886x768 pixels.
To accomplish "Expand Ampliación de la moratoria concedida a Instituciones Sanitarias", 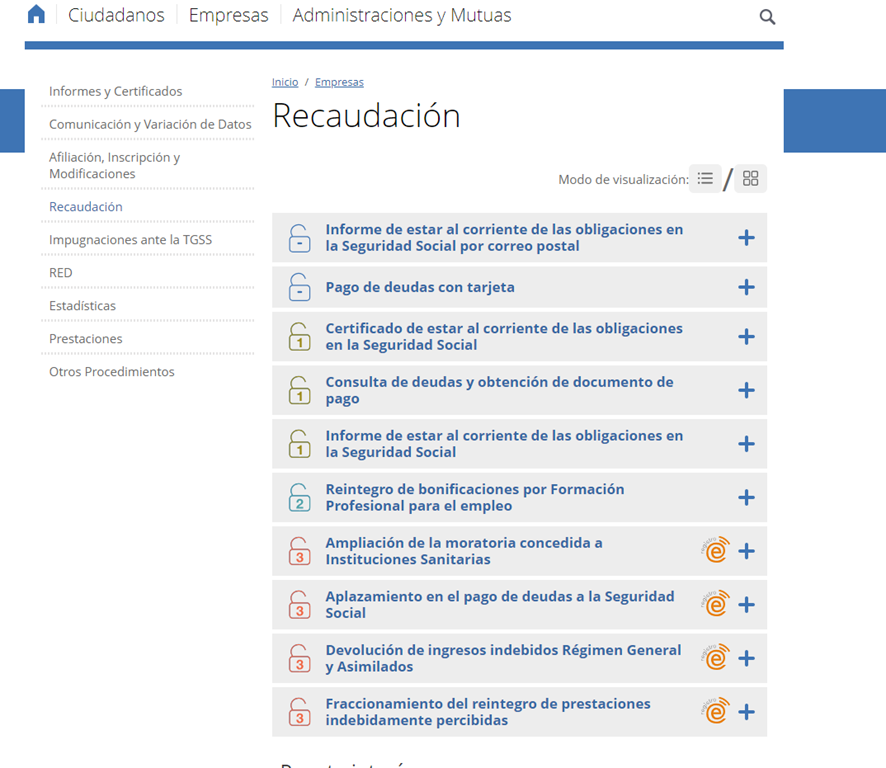I will pyautogui.click(x=746, y=550).
